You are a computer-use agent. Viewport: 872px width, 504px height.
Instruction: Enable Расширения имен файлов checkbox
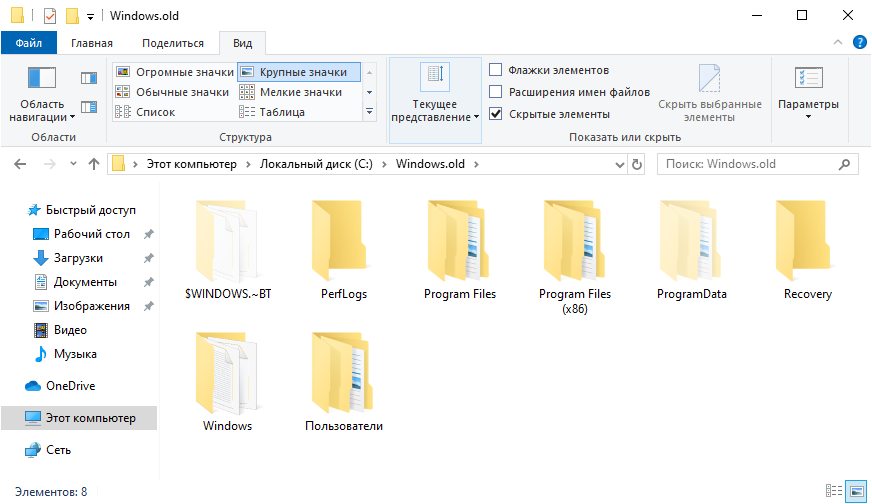click(x=496, y=92)
